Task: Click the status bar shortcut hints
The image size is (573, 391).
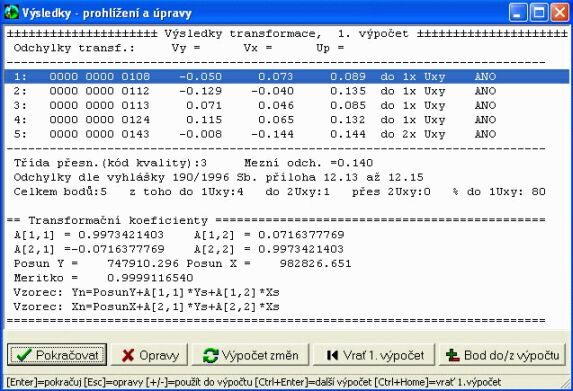Action: pyautogui.click(x=254, y=382)
